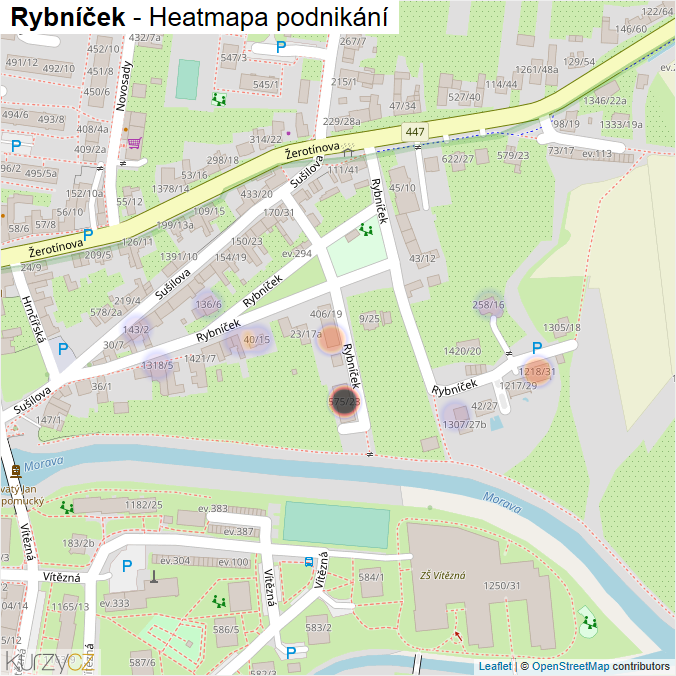The height and width of the screenshot is (676, 676).
Task: Click the playground icon near building 545/1
Action: pyautogui.click(x=219, y=100)
